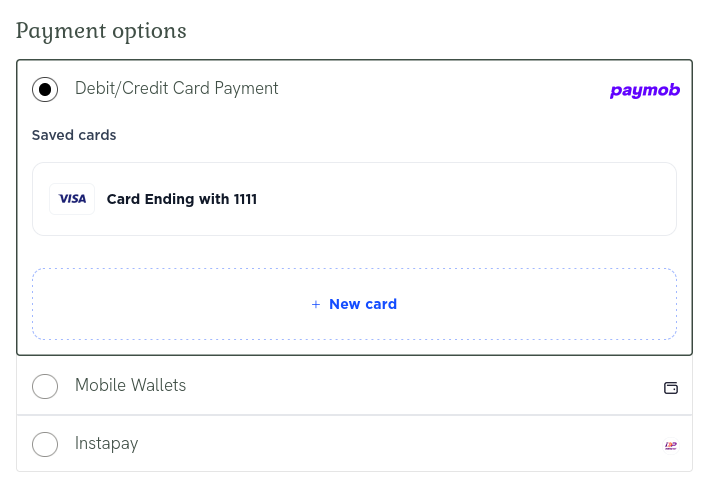Click the Mobile Wallets label text
Image resolution: width=725 pixels, height=498 pixels.
pyautogui.click(x=130, y=386)
